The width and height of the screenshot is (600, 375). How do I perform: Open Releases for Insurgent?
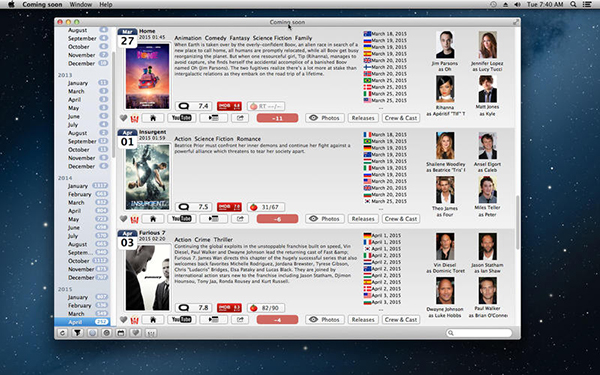coord(363,219)
